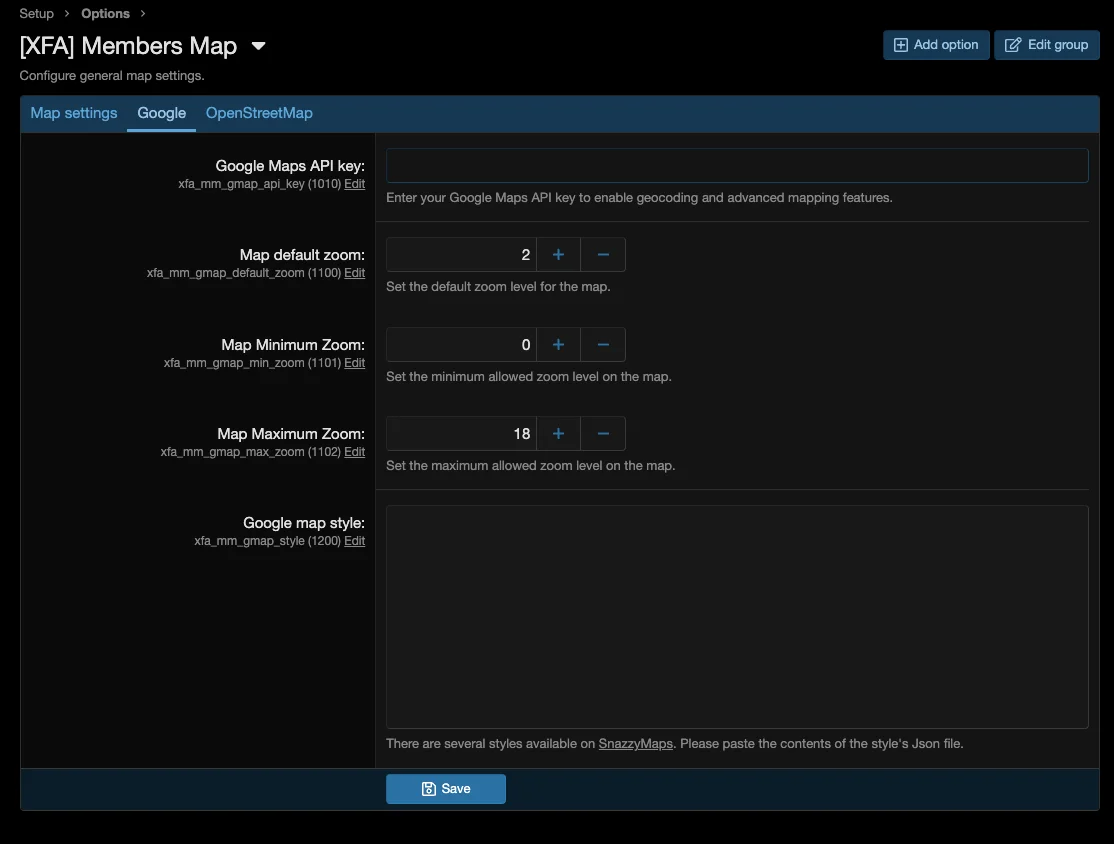Click the Map default zoom value field
1114x844 pixels.
[x=461, y=254]
